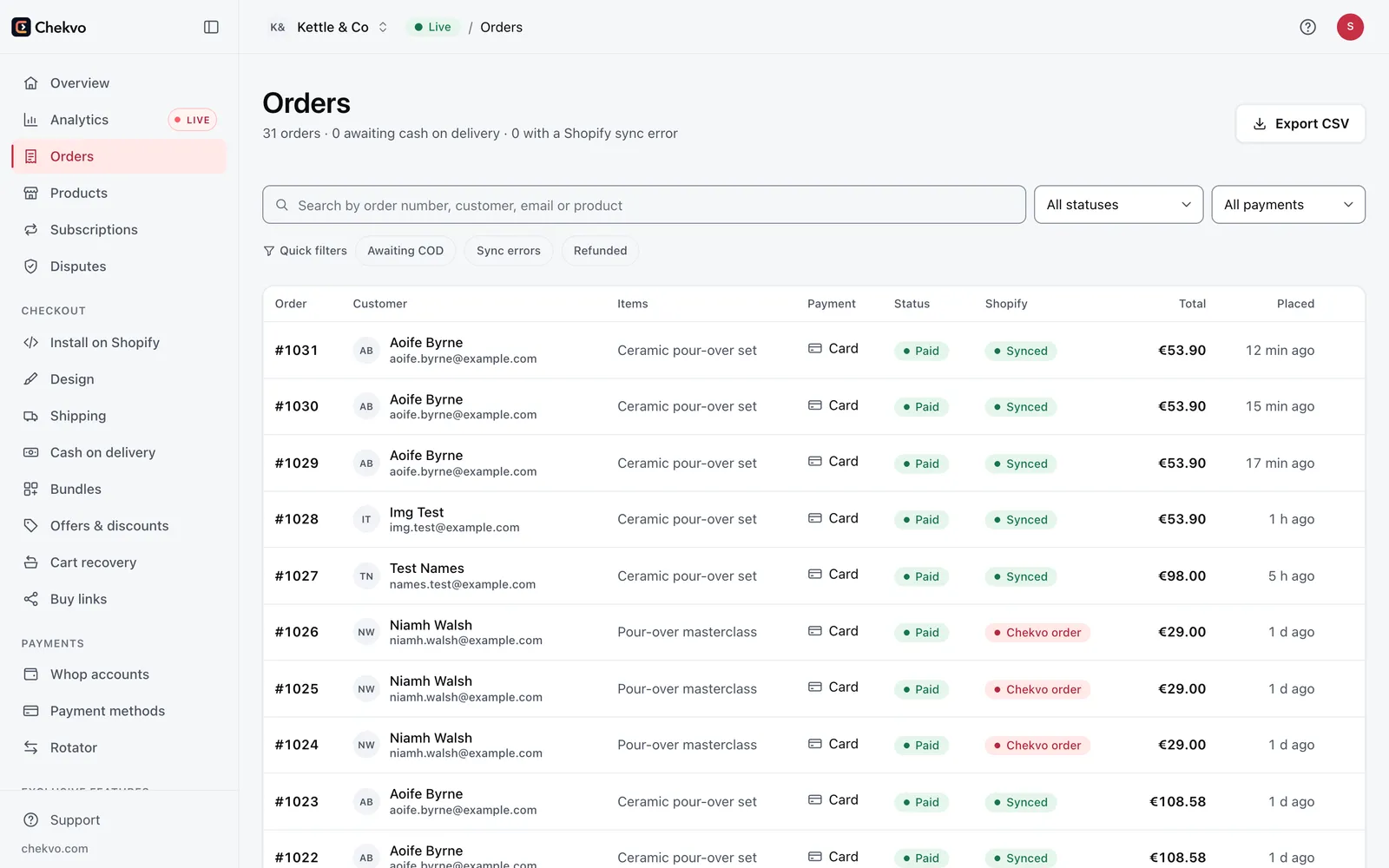Screen dimensions: 1389x868
Task: Click the Offers & discounts tag icon
Action: [x=31, y=526]
